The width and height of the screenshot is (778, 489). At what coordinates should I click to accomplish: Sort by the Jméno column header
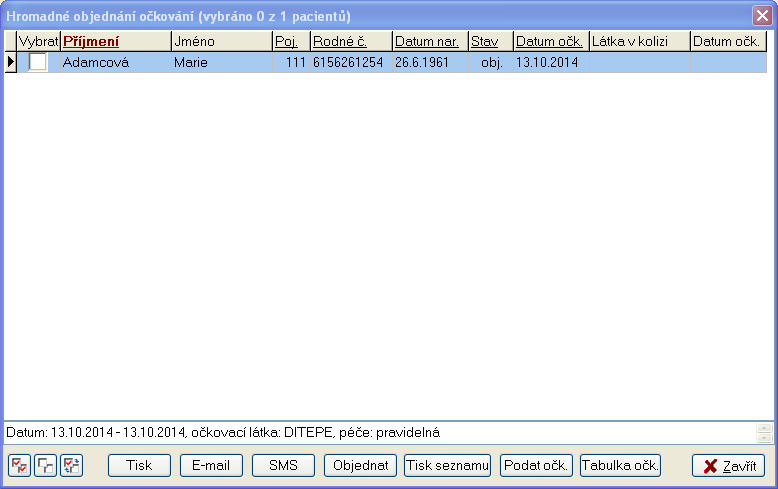pyautogui.click(x=220, y=41)
